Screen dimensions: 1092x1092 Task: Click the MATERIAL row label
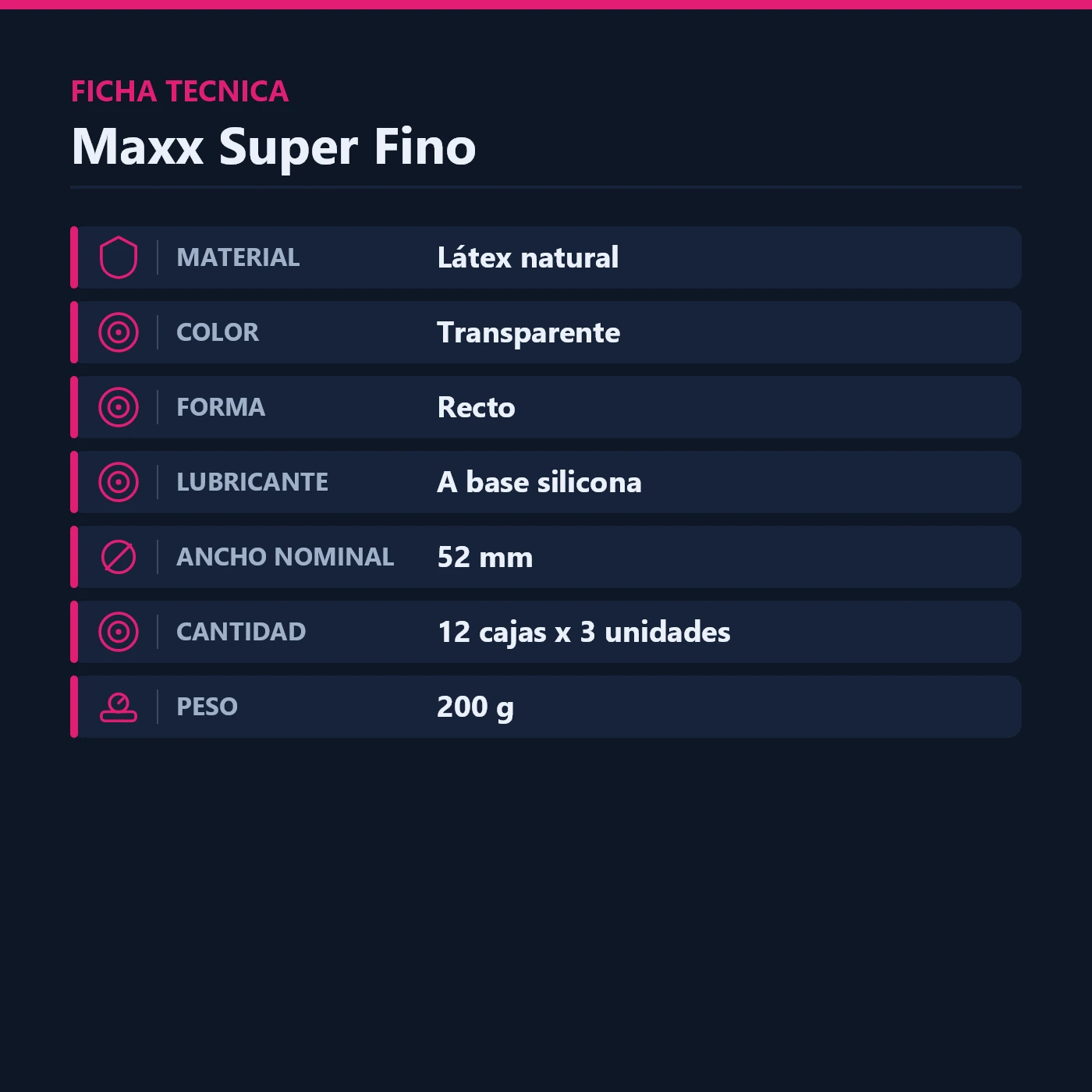238,257
